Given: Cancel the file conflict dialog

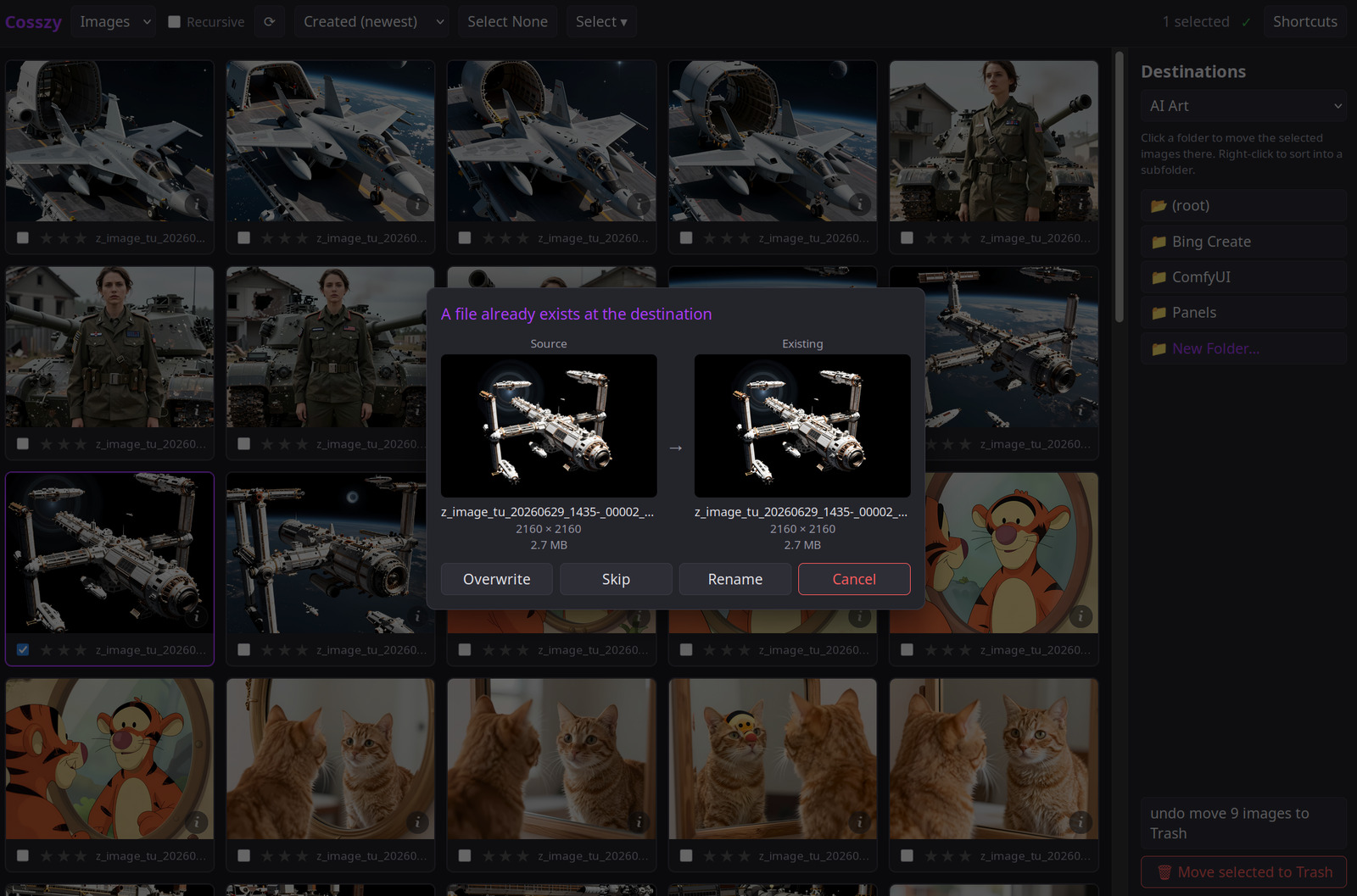Looking at the screenshot, I should [854, 579].
